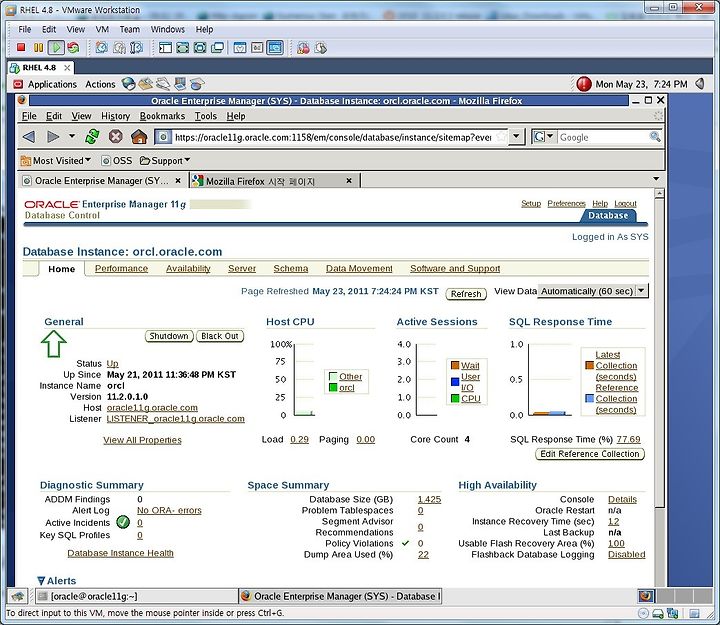
Task: Switch to the oracle@oracle11g terminal taskbar item
Action: tap(137, 596)
